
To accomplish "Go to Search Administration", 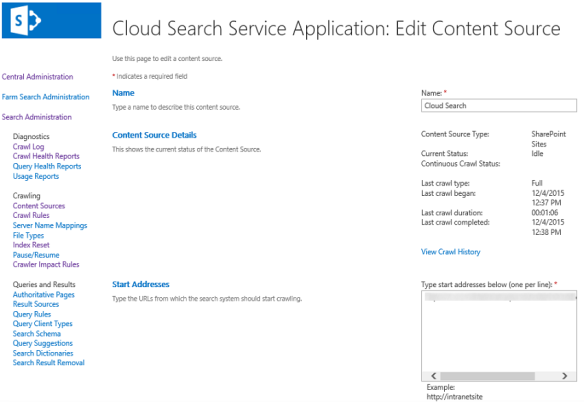I will click(36, 117).
